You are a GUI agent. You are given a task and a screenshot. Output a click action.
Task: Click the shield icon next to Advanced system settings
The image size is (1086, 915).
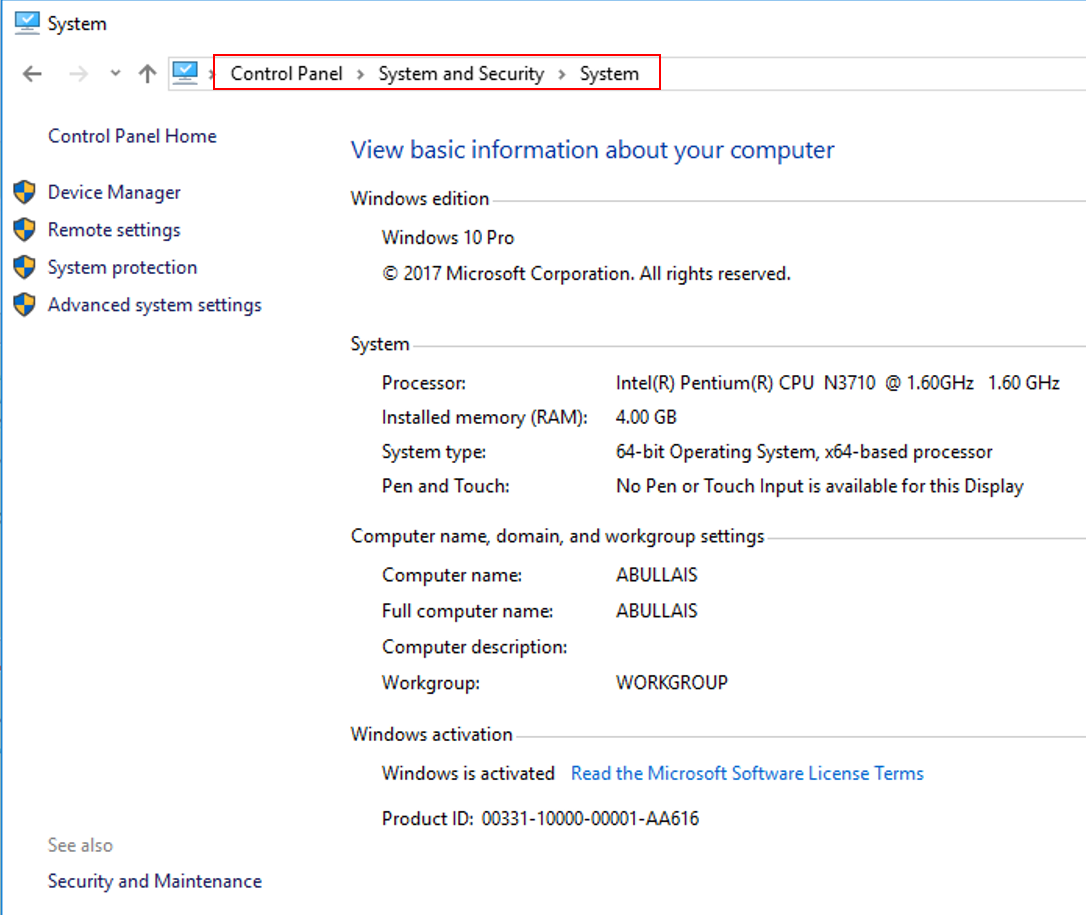25,305
